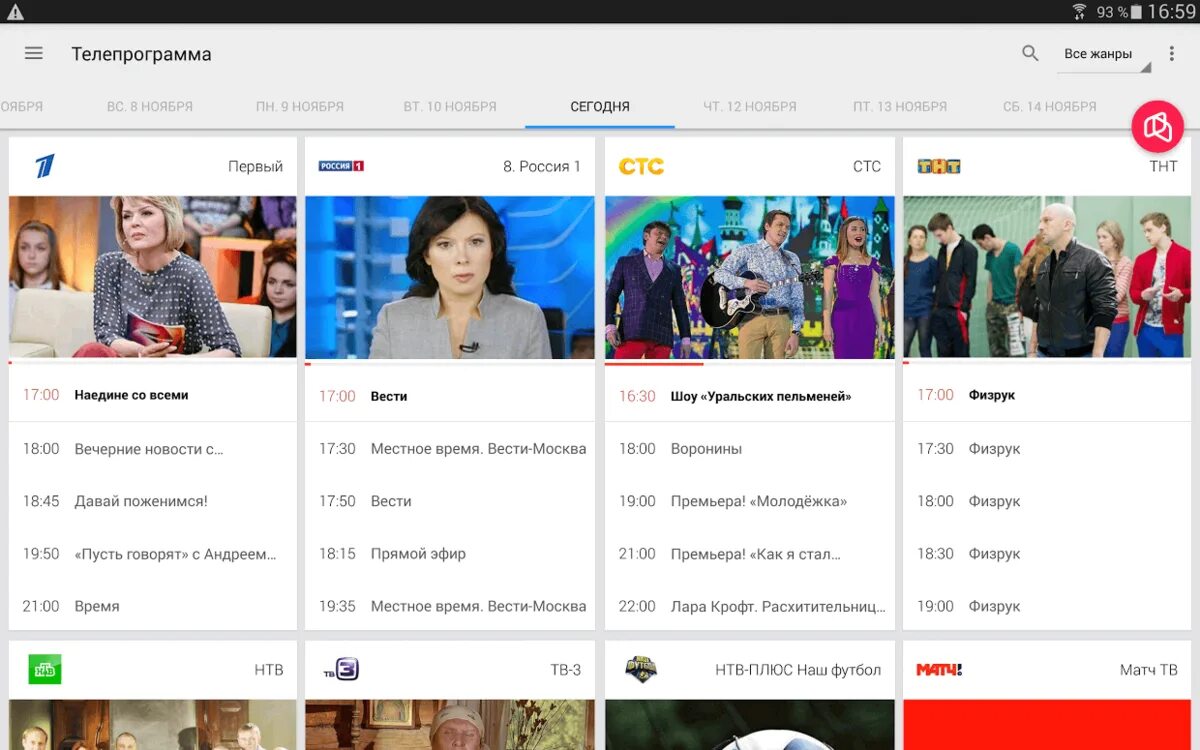Select the СЕГОДНЯ tab
Viewport: 1200px width, 750px height.
600,106
